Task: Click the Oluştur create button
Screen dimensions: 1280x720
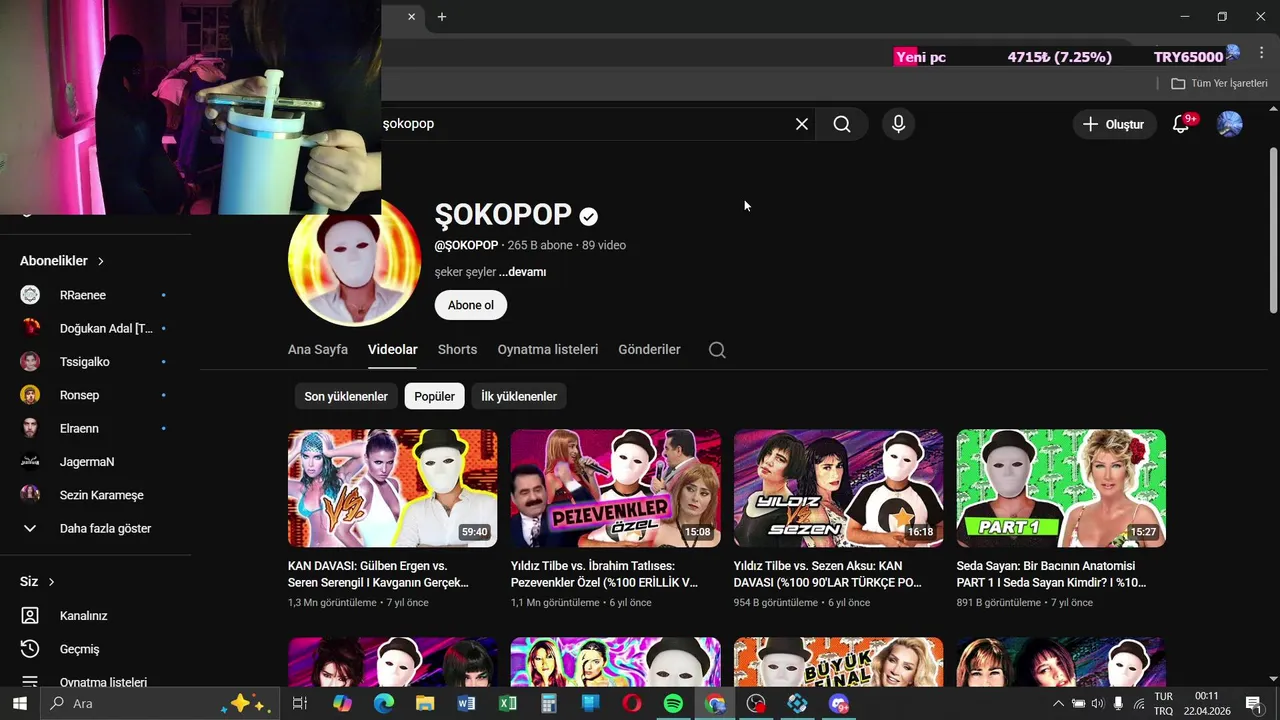Action: [1114, 124]
